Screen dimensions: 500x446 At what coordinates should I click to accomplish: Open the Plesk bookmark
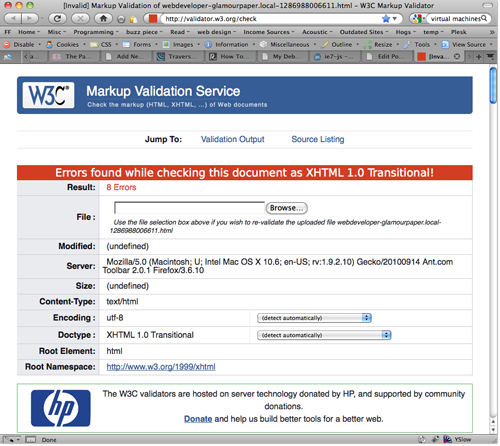click(459, 32)
